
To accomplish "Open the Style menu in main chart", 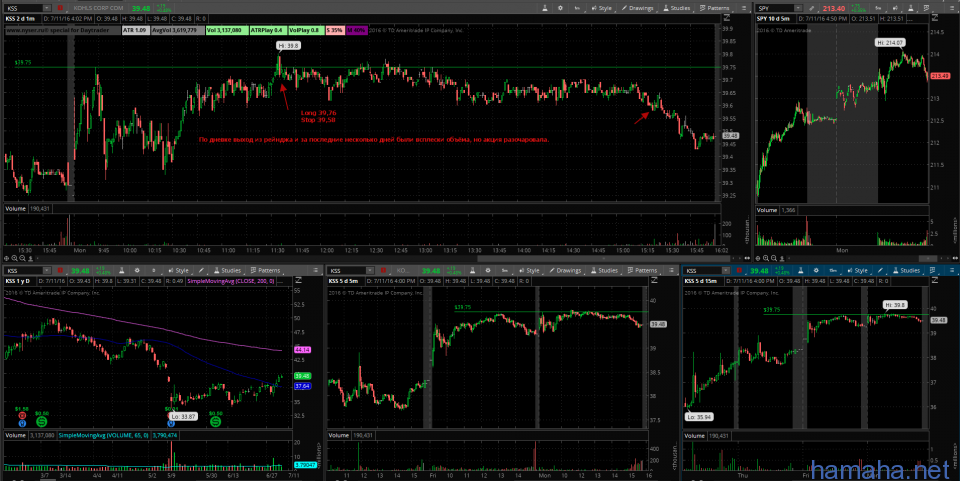I will click(x=602, y=8).
